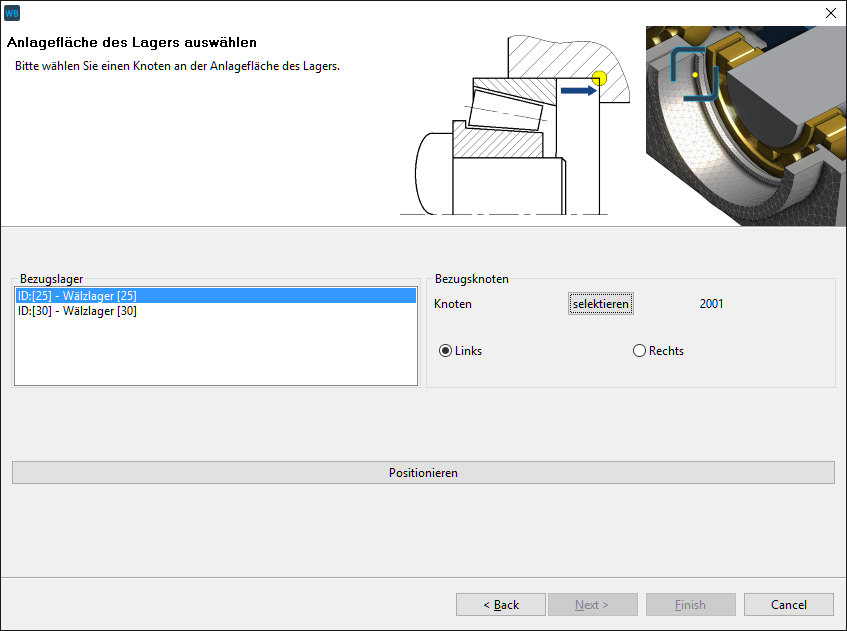Choose the Links radio option
This screenshot has height=631, width=847.
[446, 351]
